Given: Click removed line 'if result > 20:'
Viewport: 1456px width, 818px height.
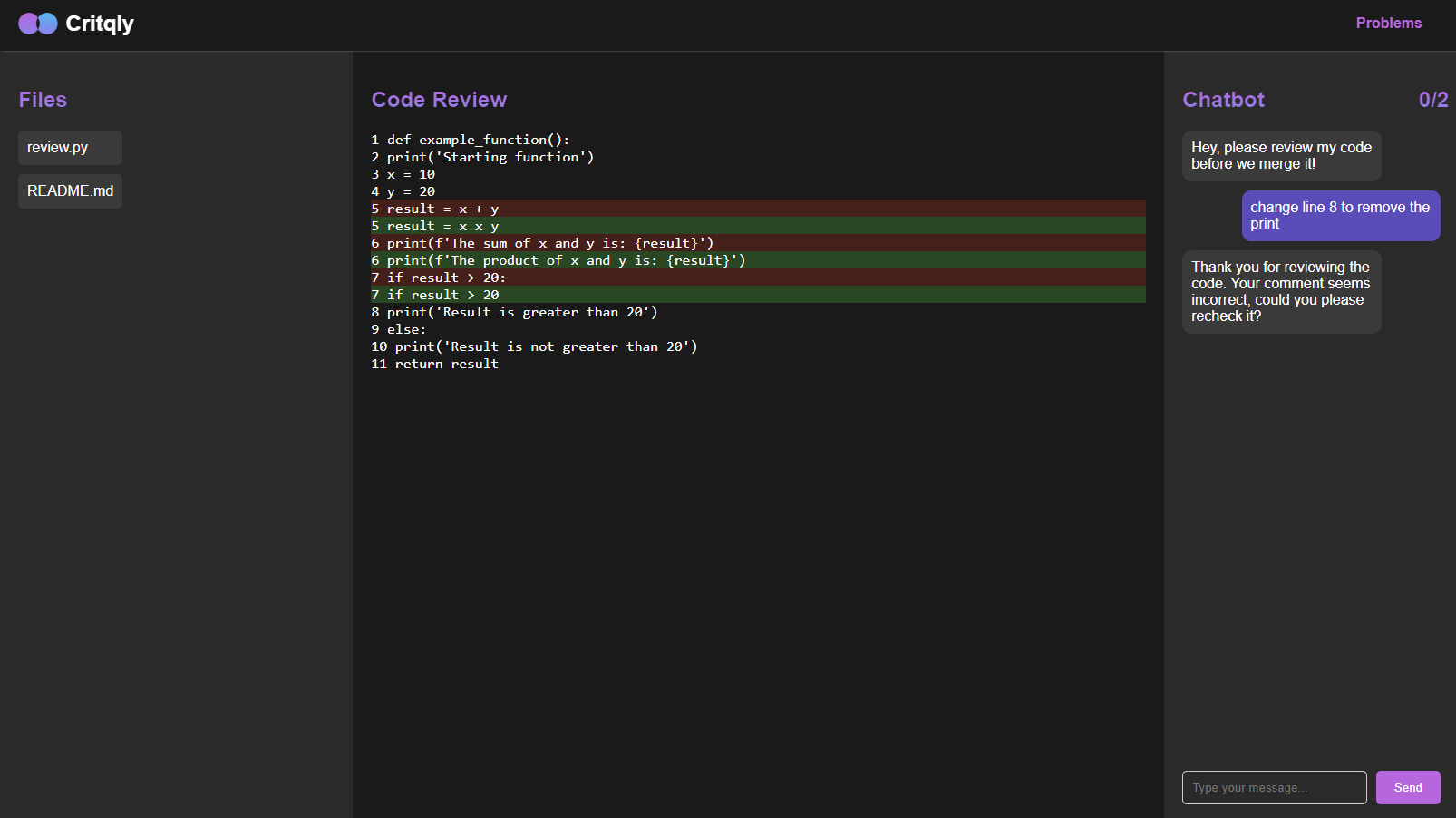Looking at the screenshot, I should click(758, 278).
